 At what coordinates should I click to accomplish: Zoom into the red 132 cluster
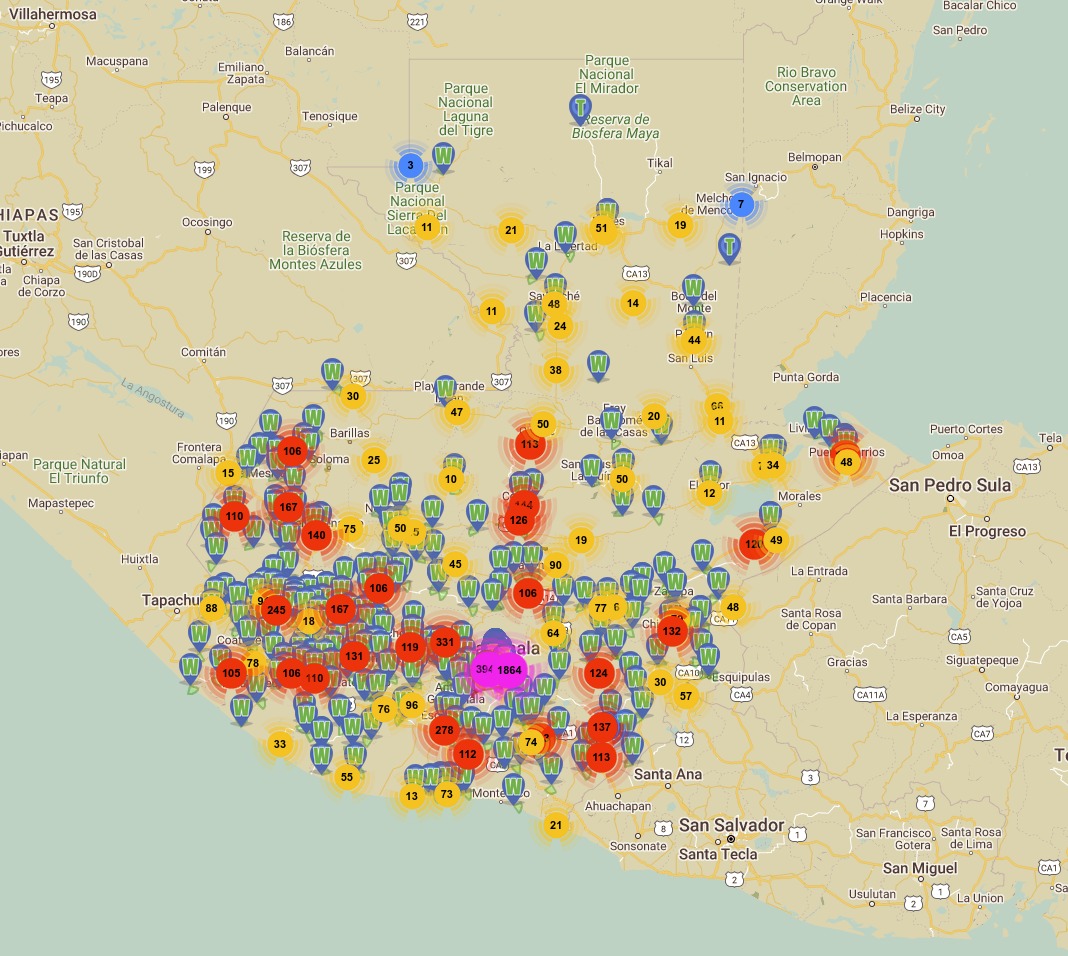[672, 631]
